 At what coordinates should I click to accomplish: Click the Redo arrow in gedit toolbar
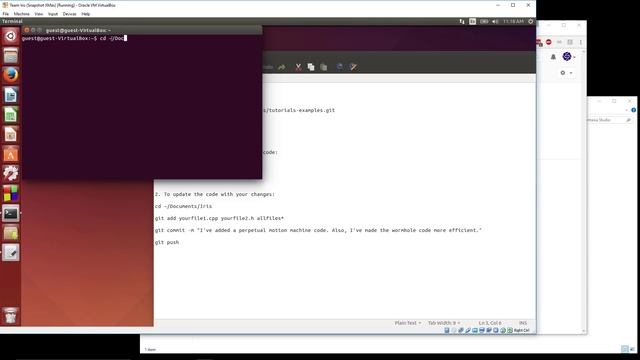click(282, 67)
